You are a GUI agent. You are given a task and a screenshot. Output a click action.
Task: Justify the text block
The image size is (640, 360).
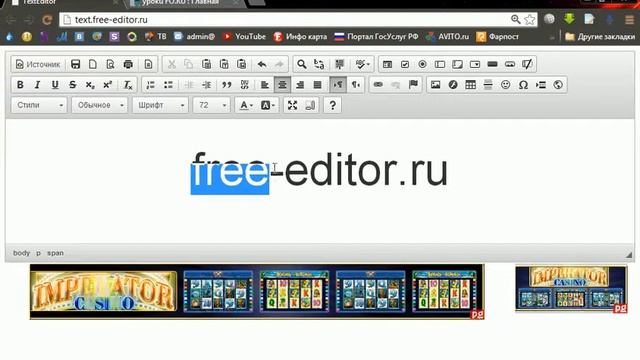click(x=318, y=84)
